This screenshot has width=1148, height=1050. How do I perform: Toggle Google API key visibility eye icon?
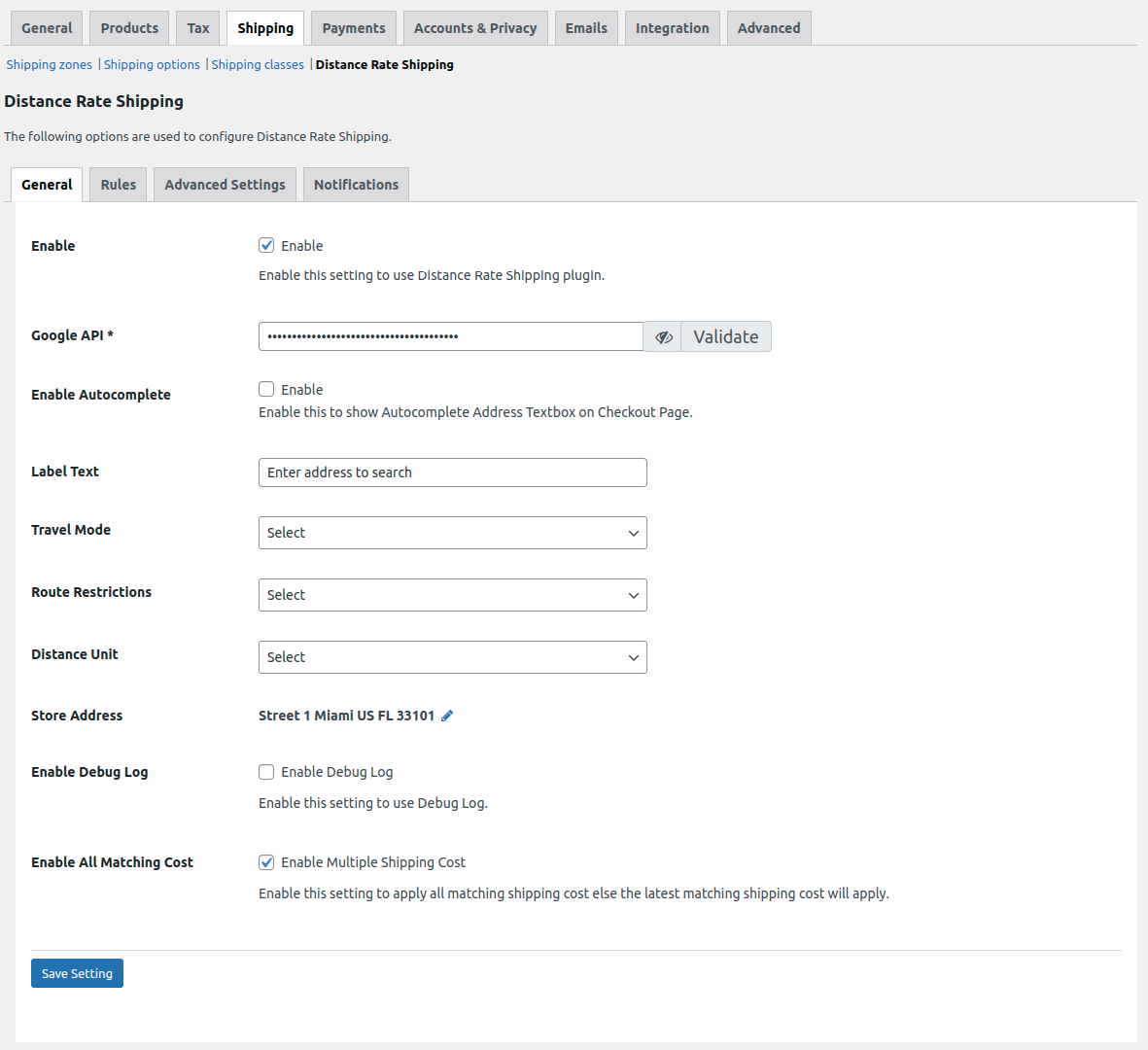pos(663,336)
